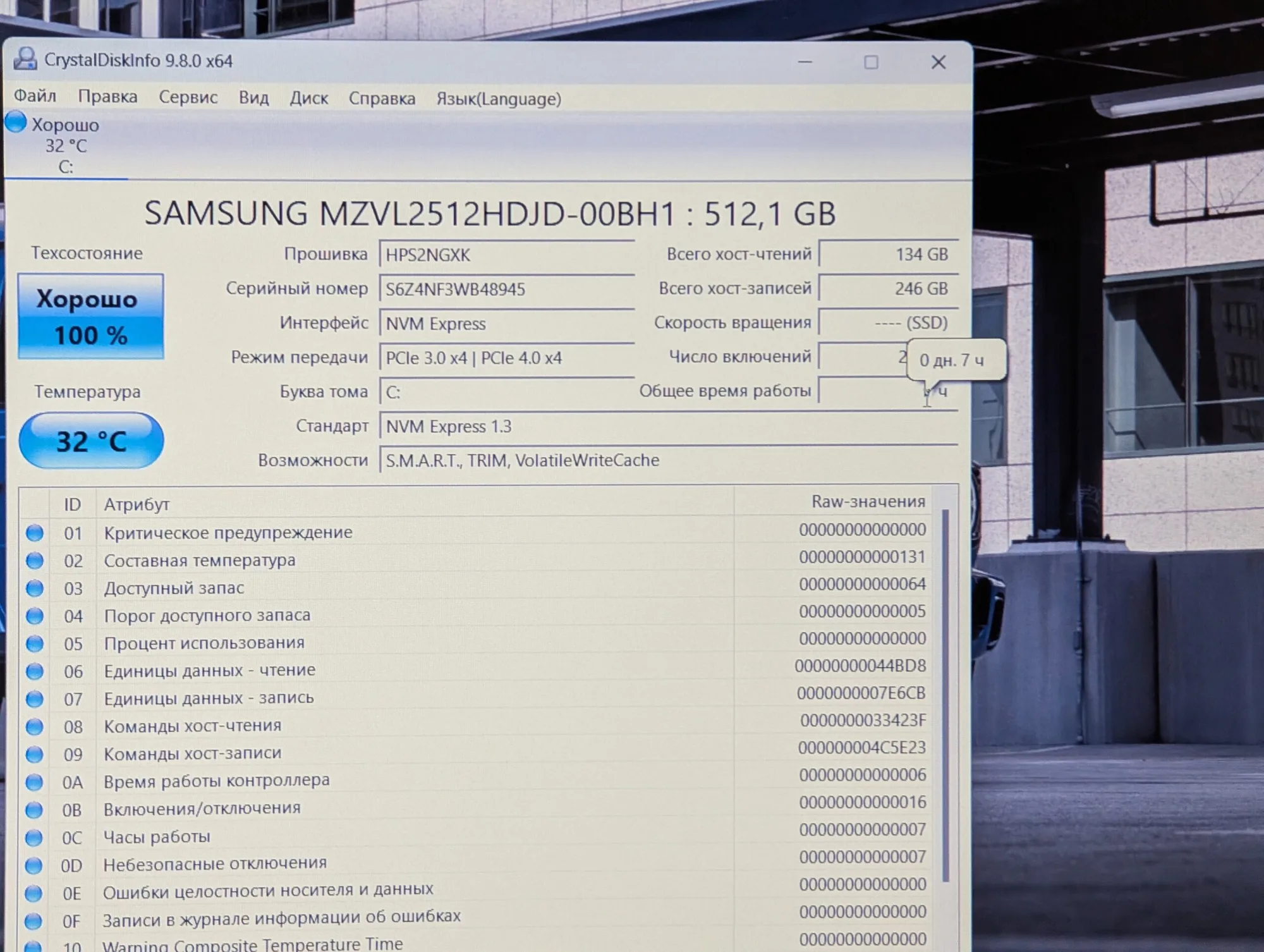Click the transfer mode field PCIe 3.0 x4
This screenshot has width=1264, height=952.
506,358
